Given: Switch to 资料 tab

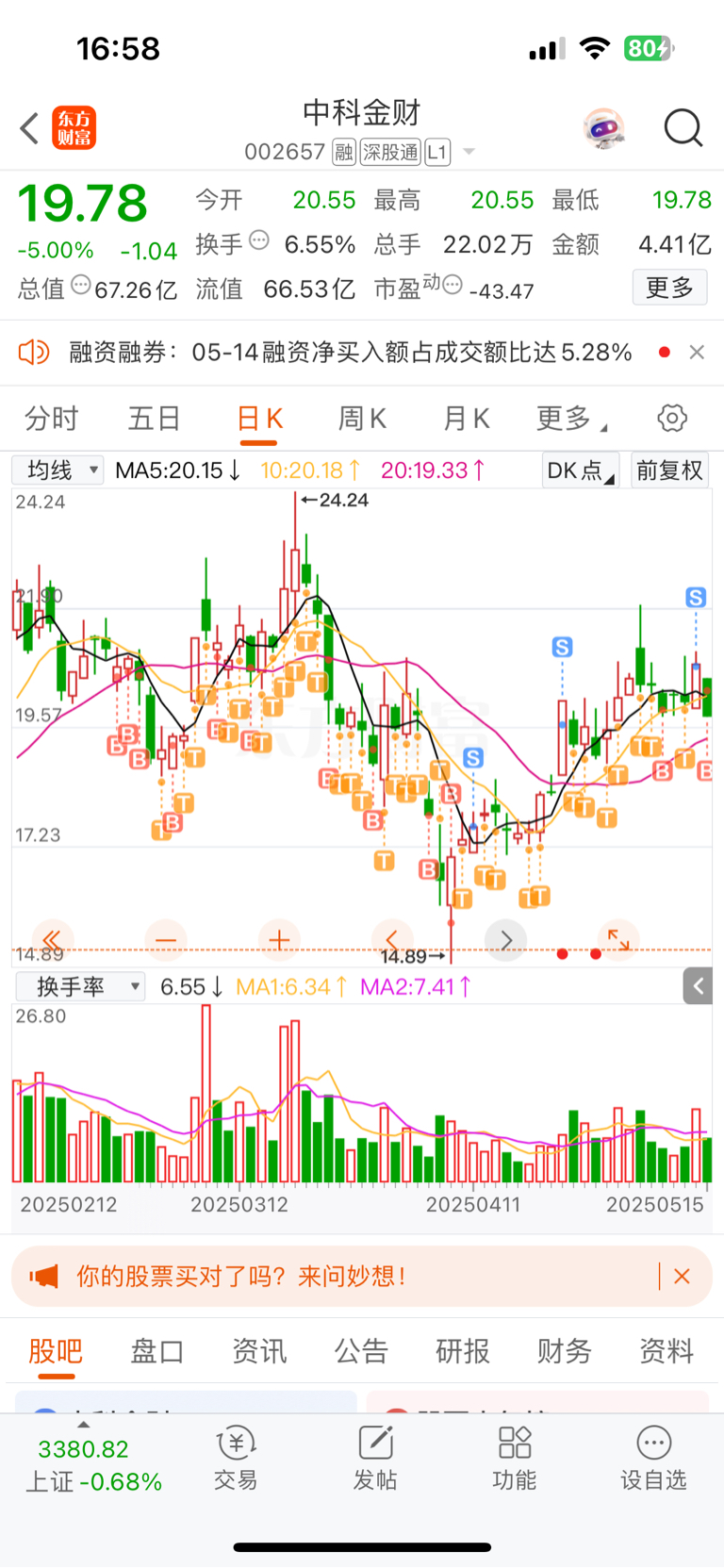Looking at the screenshot, I should (x=666, y=1350).
